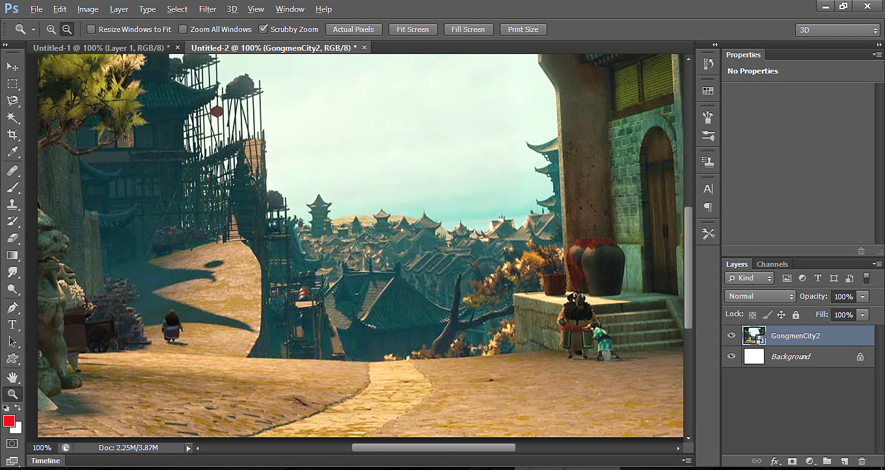Select the Pen tool
Image resolution: width=885 pixels, height=470 pixels.
pos(12,308)
